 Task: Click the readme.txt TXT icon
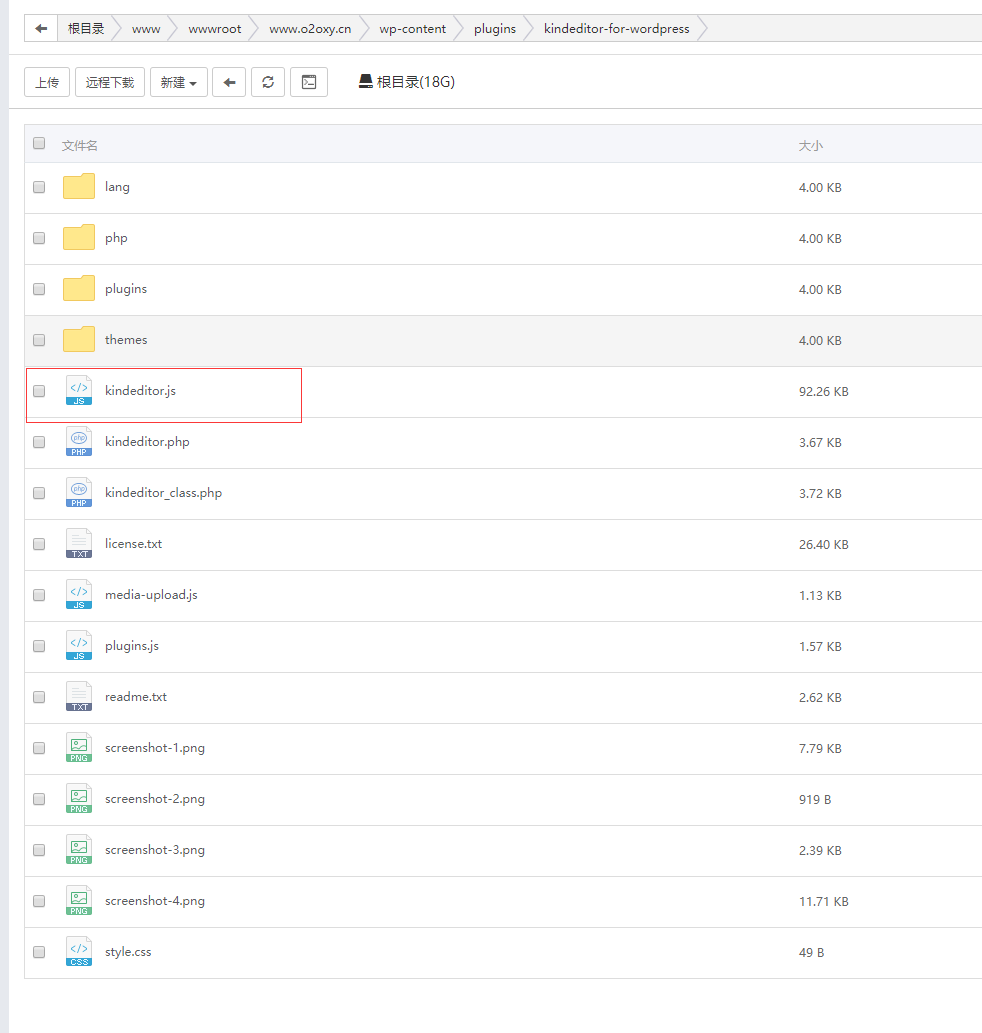[x=79, y=696]
